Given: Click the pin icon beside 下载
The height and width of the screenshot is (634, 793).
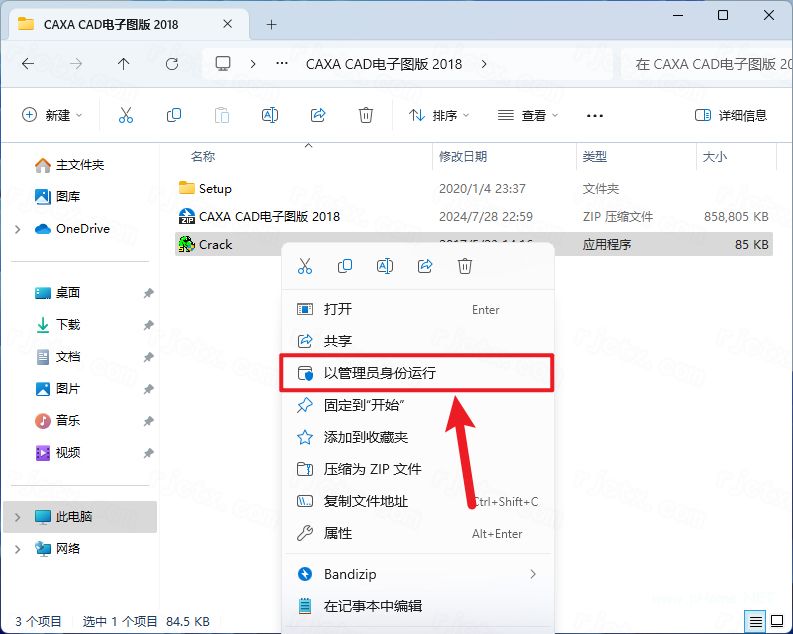Looking at the screenshot, I should [148, 325].
